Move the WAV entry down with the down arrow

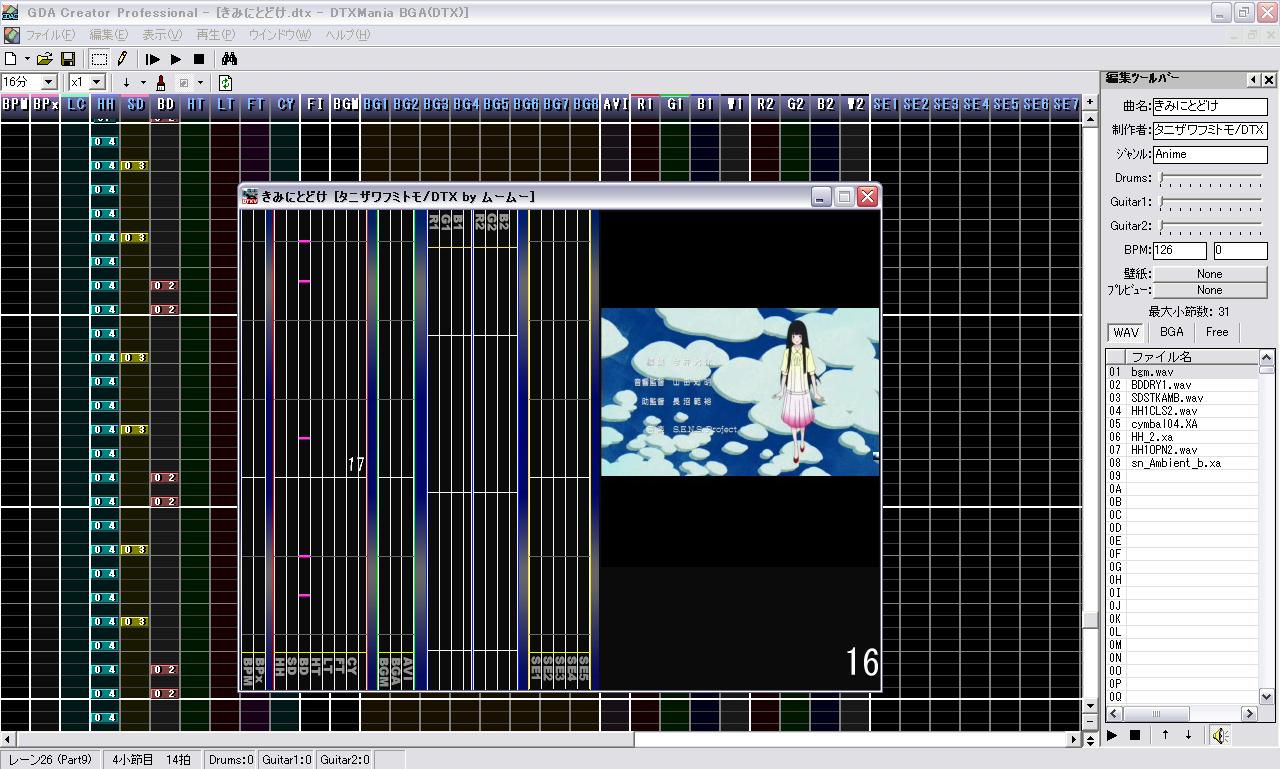[x=1188, y=735]
